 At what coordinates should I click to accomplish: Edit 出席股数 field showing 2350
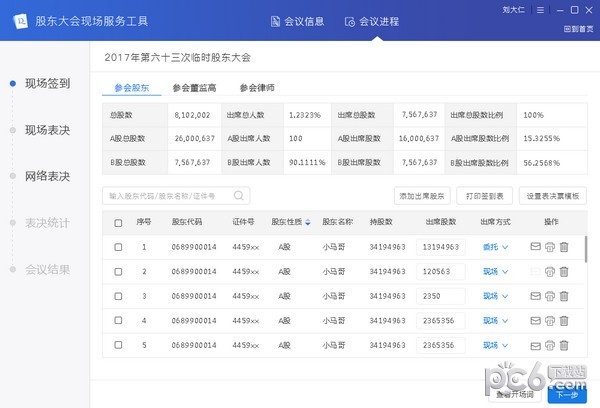pyautogui.click(x=441, y=296)
